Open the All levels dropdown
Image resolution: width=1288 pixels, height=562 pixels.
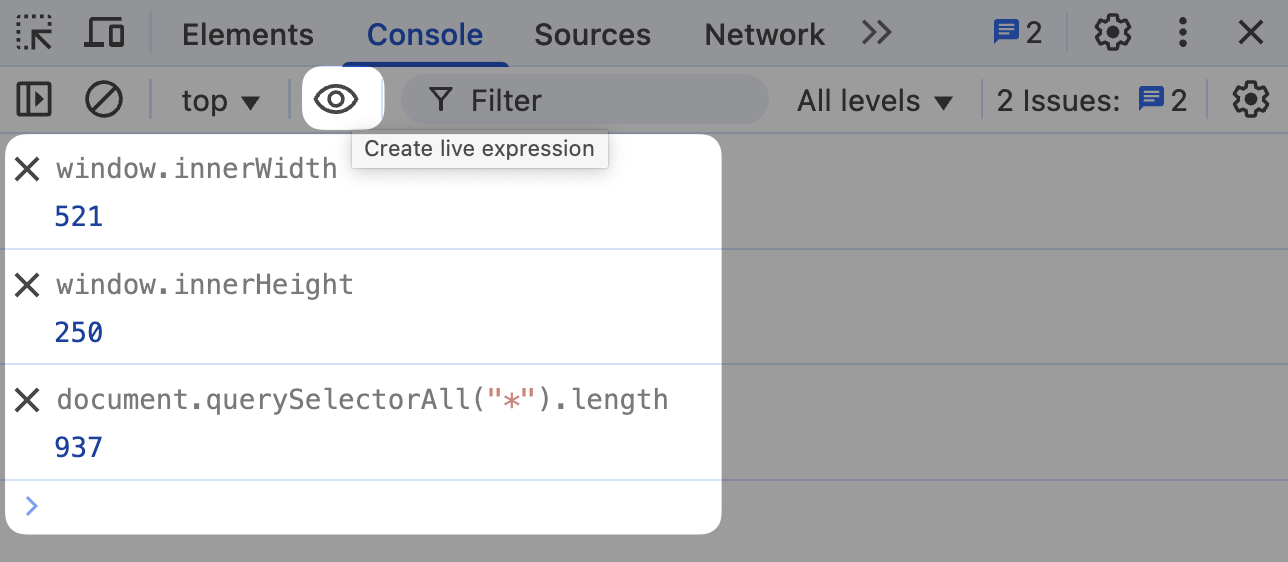875,101
